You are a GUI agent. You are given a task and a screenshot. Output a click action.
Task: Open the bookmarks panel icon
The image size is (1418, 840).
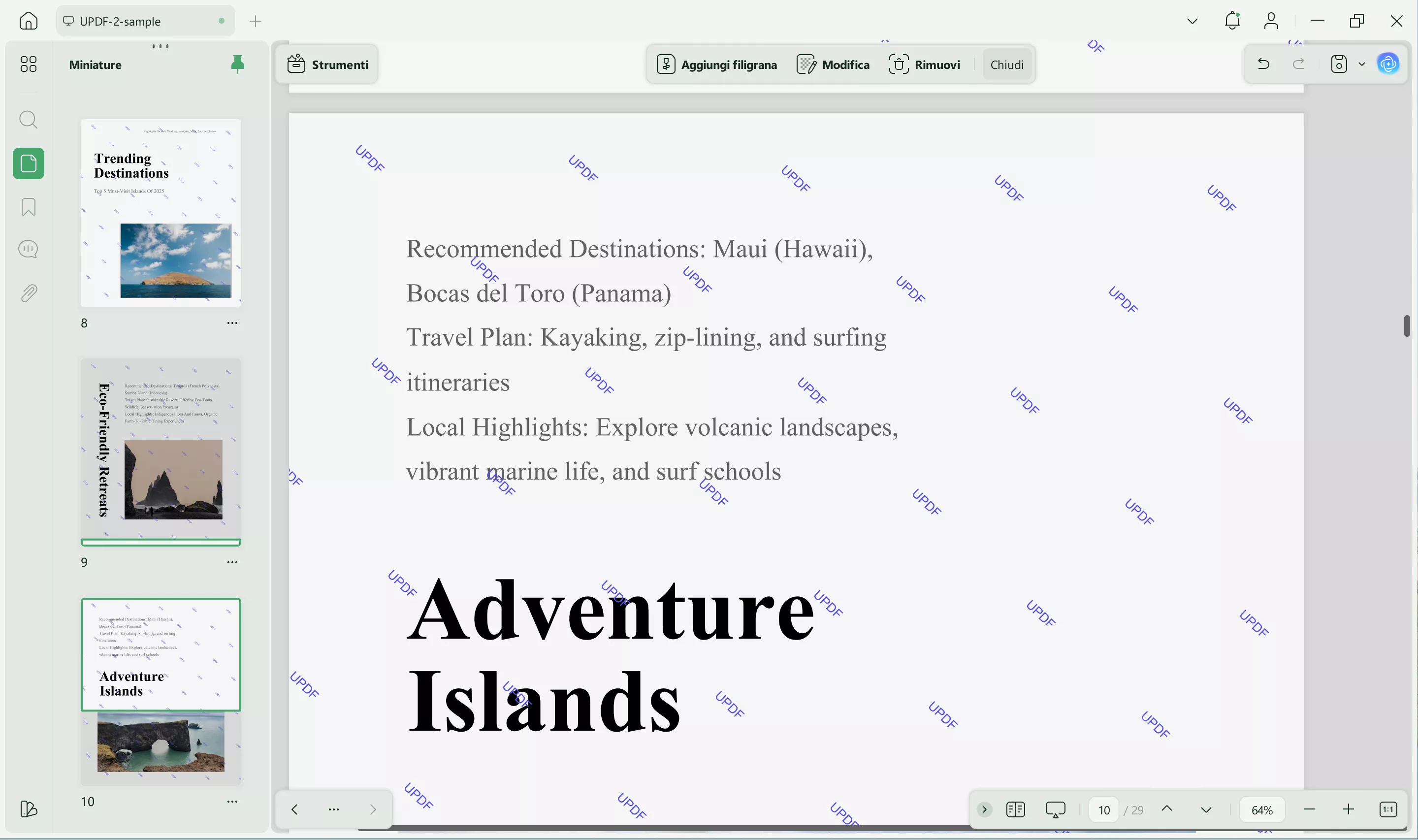pyautogui.click(x=28, y=207)
